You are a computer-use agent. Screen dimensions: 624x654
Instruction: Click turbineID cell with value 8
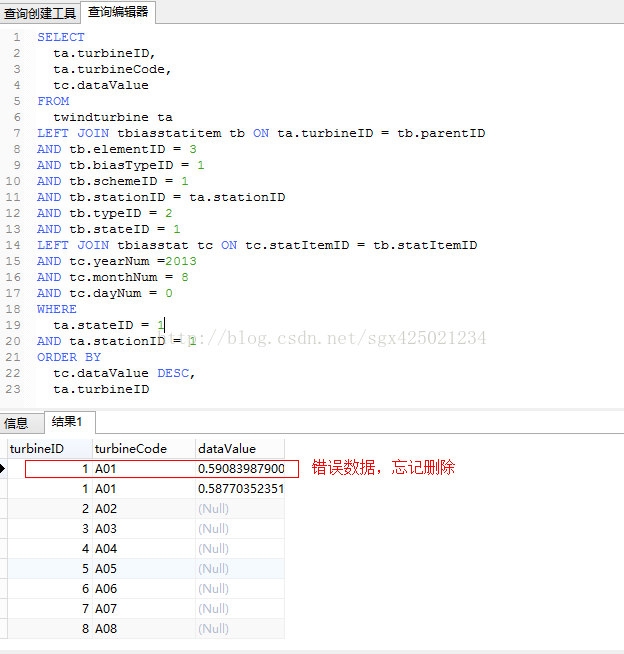[x=50, y=629]
